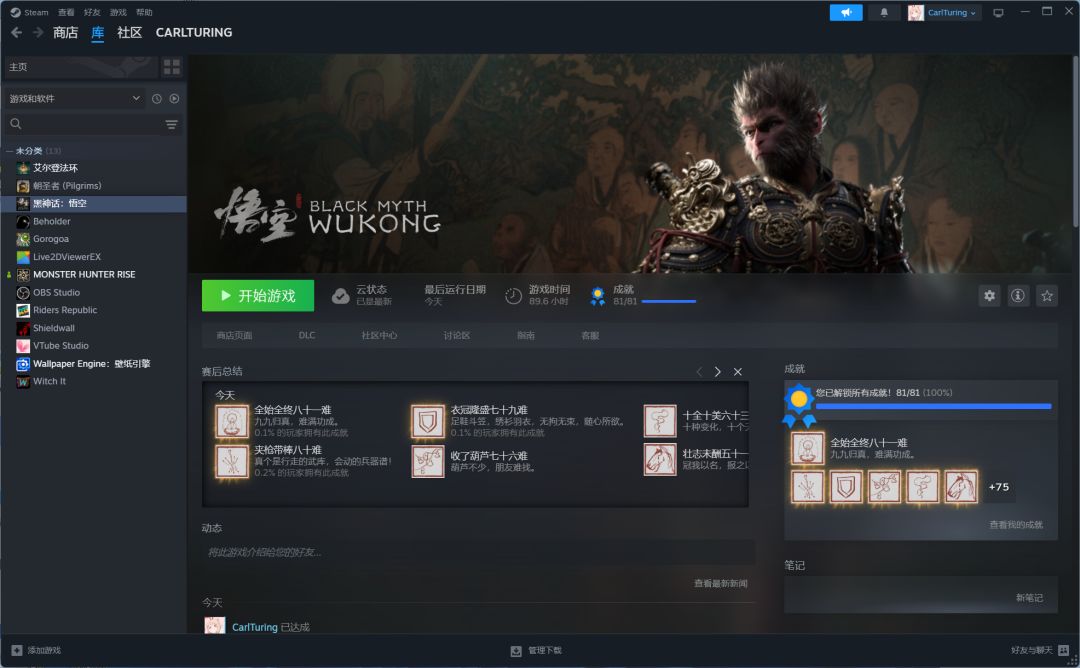Click the cloud status icon

pyautogui.click(x=340, y=296)
